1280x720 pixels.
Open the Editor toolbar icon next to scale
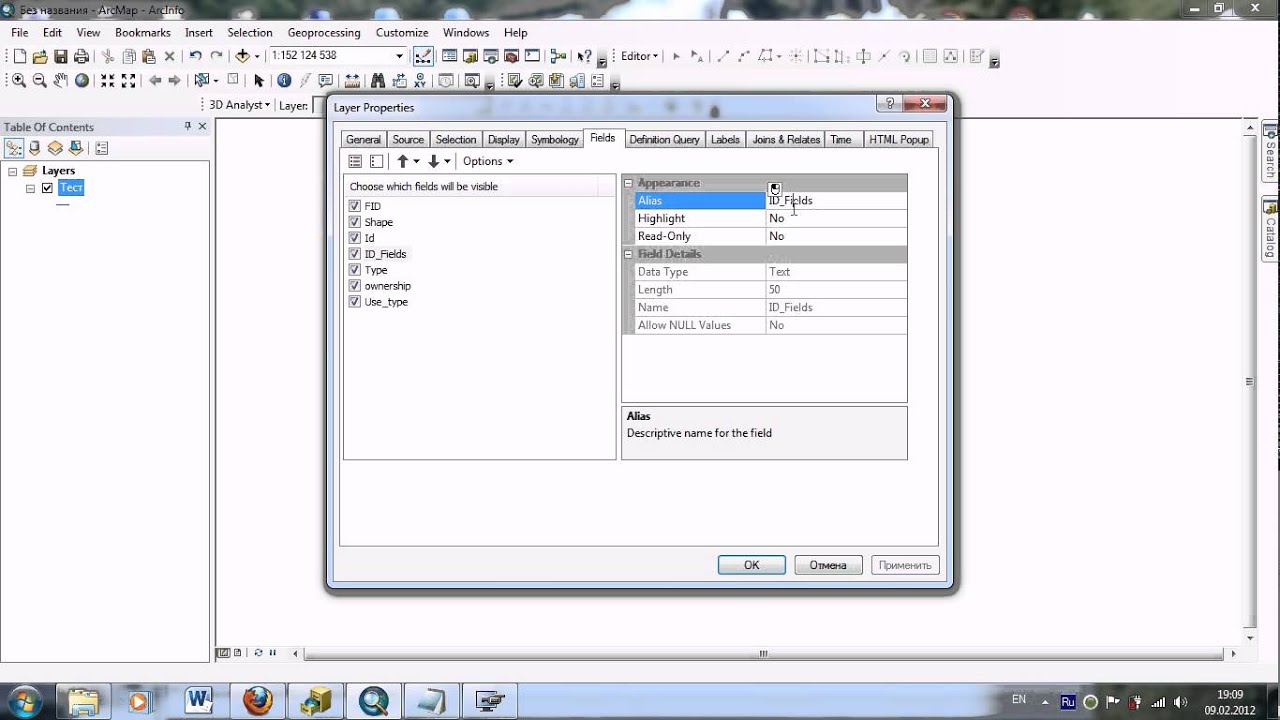[423, 56]
